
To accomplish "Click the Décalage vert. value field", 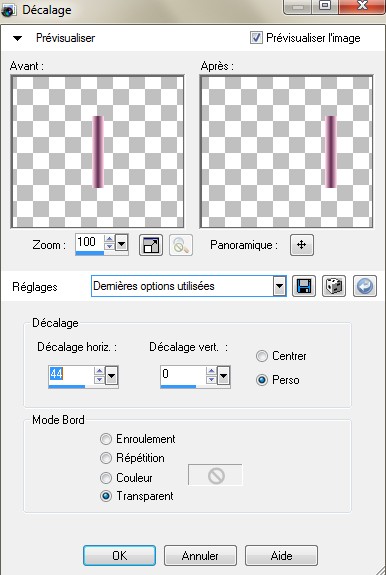I will [x=183, y=374].
